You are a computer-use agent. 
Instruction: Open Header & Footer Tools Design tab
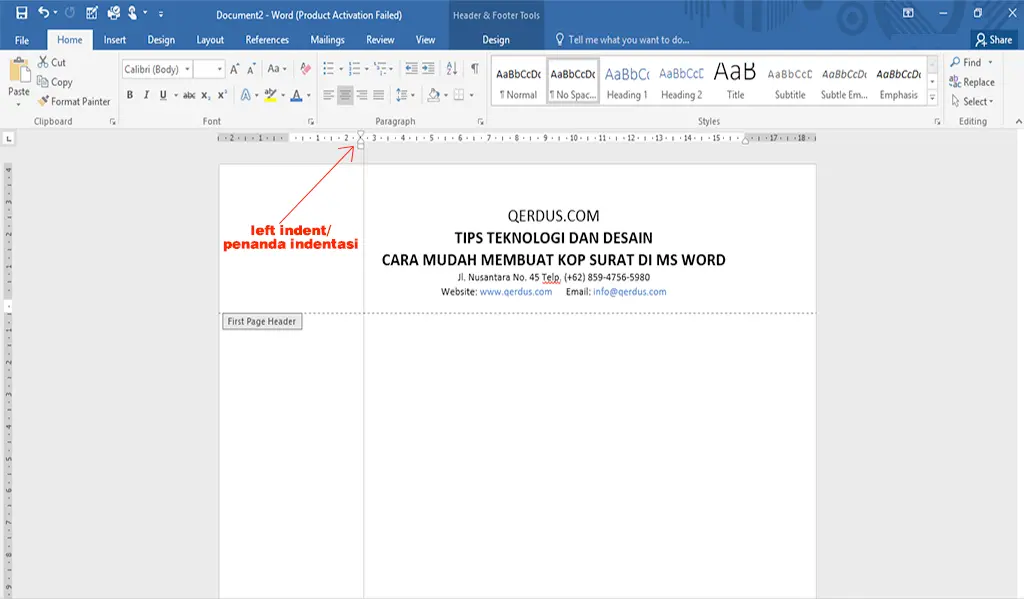(496, 40)
